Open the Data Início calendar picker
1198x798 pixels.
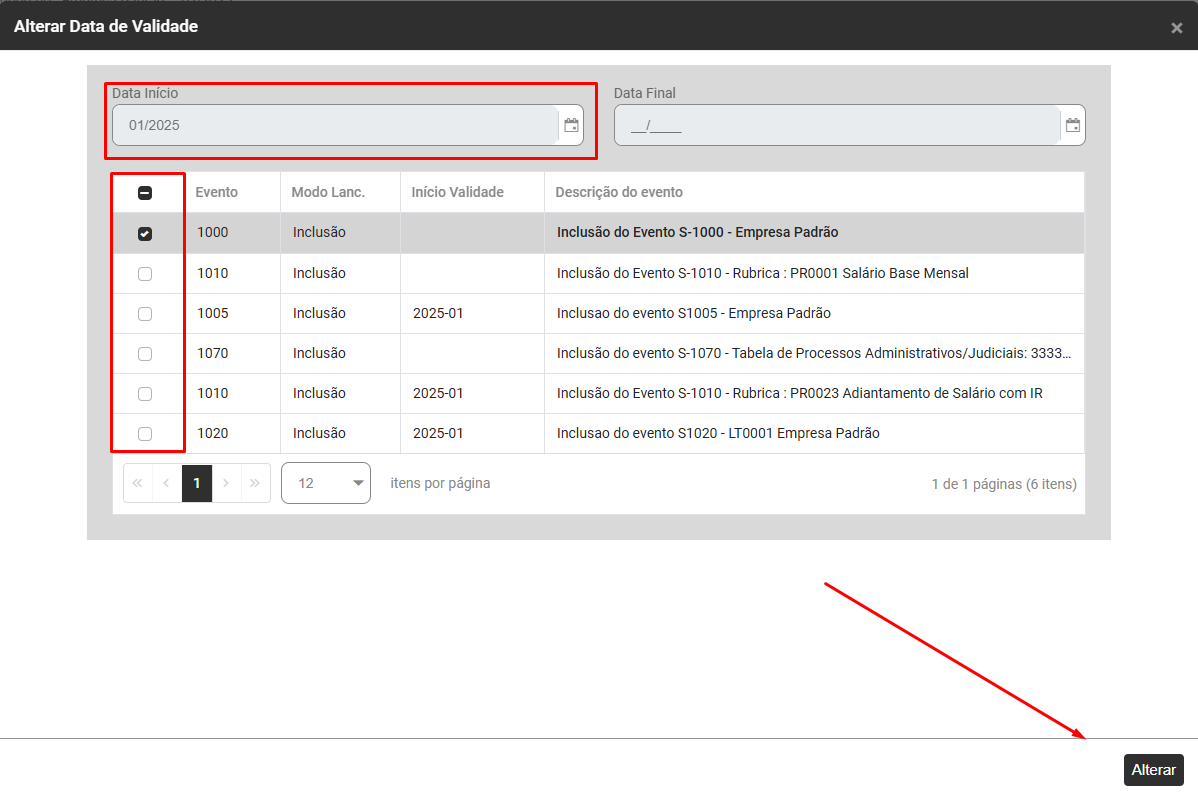[571, 126]
